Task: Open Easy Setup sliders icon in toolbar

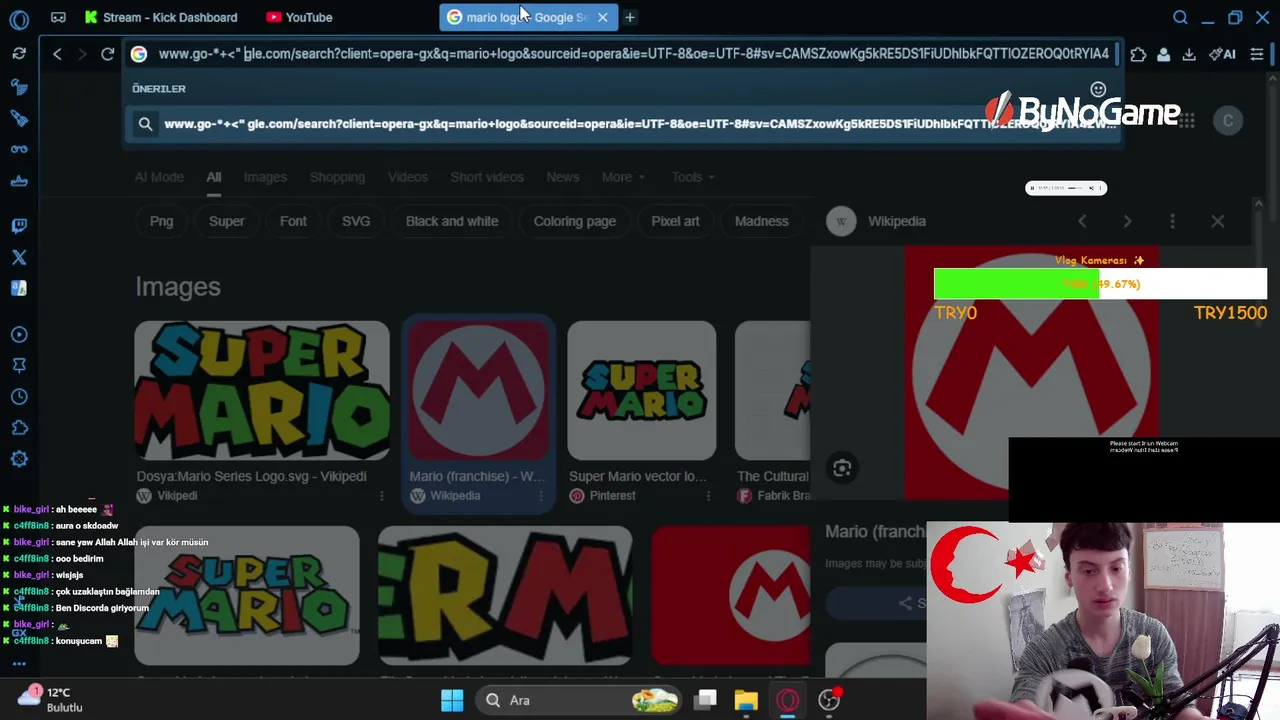Action: pos(1257,54)
